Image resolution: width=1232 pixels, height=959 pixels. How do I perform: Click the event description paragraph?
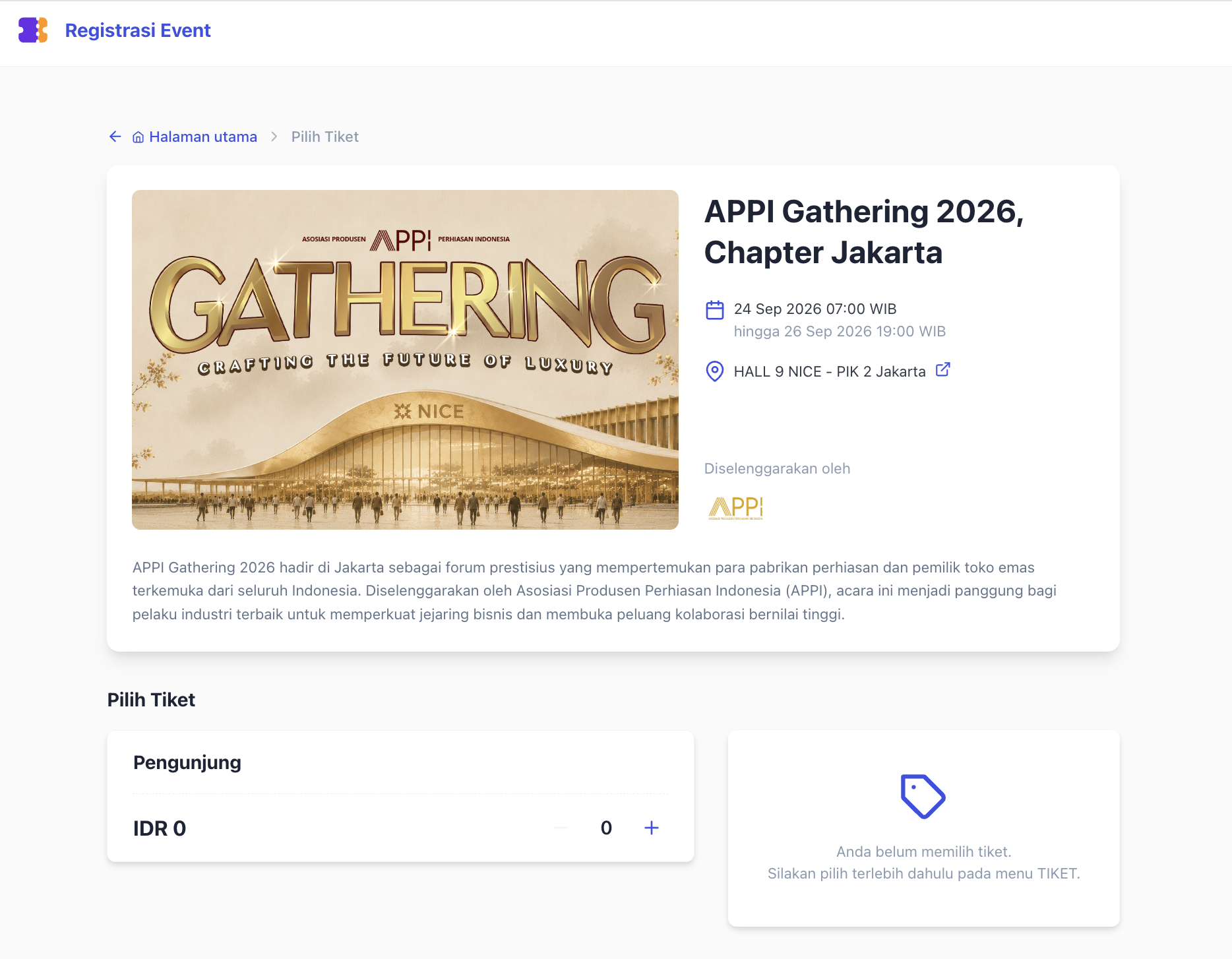point(594,591)
